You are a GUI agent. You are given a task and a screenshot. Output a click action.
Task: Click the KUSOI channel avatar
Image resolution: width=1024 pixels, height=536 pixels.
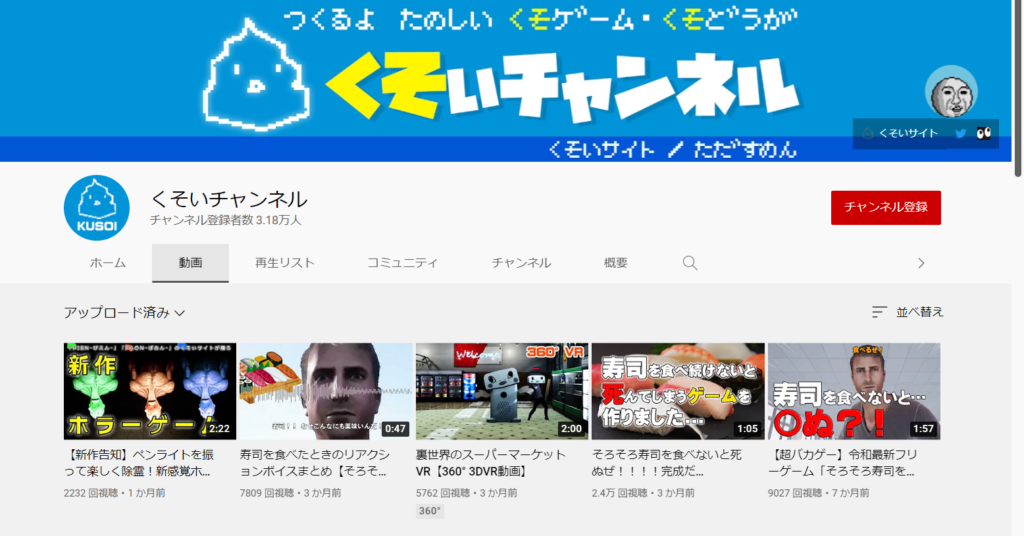pos(97,208)
